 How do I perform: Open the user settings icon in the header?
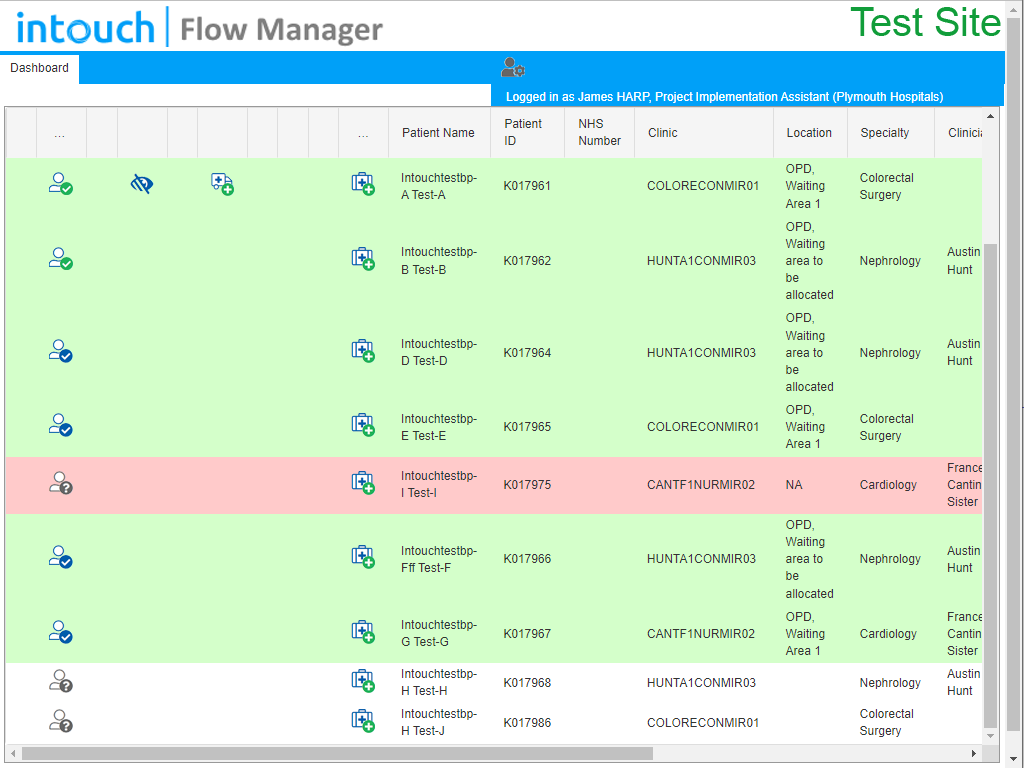click(513, 67)
